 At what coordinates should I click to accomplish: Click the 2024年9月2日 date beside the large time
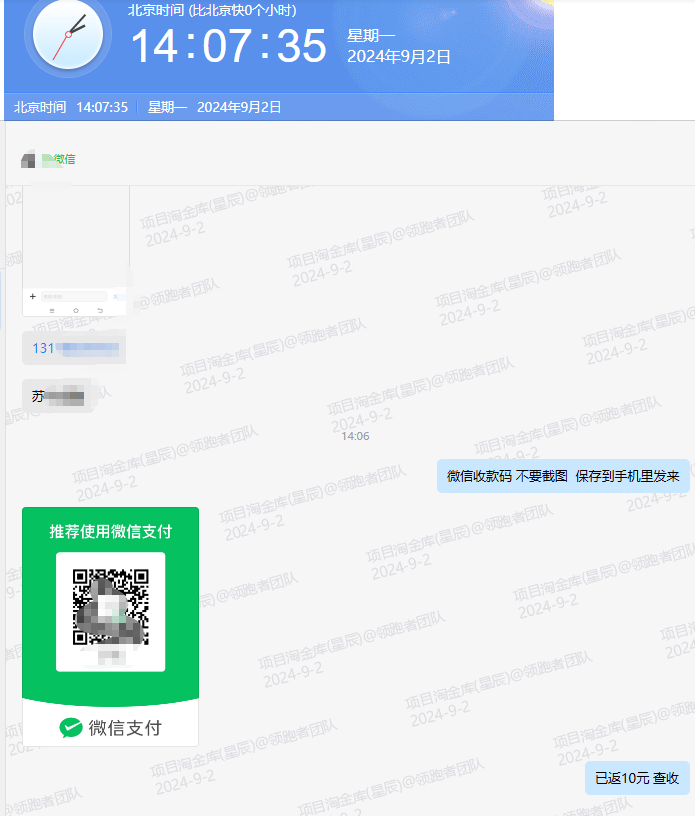pyautogui.click(x=399, y=56)
